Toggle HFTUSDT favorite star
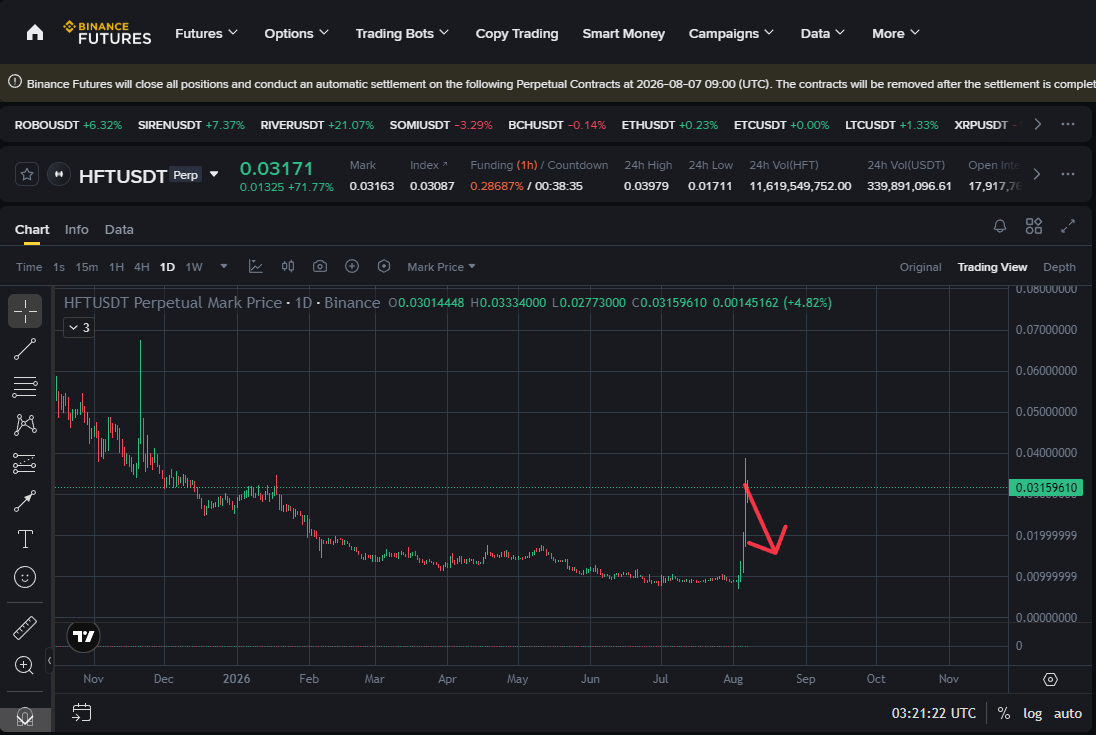 pos(27,174)
